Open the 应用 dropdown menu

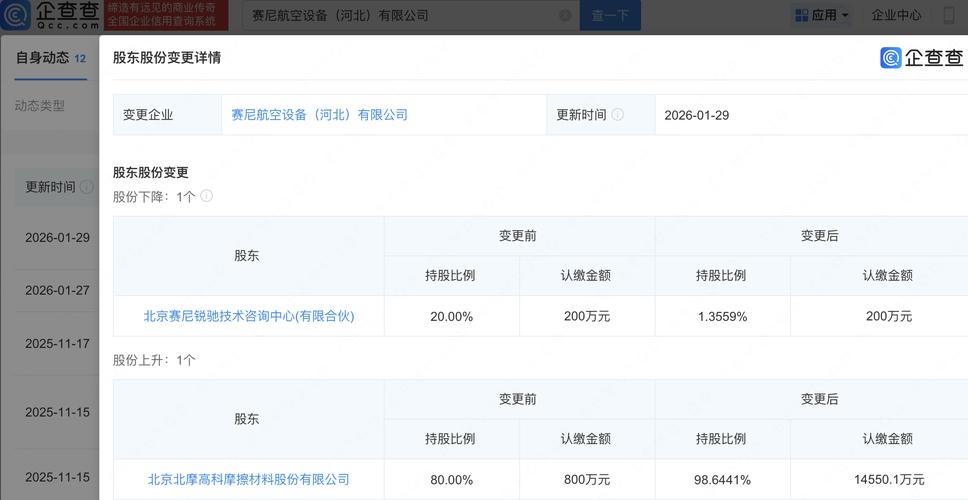point(822,15)
